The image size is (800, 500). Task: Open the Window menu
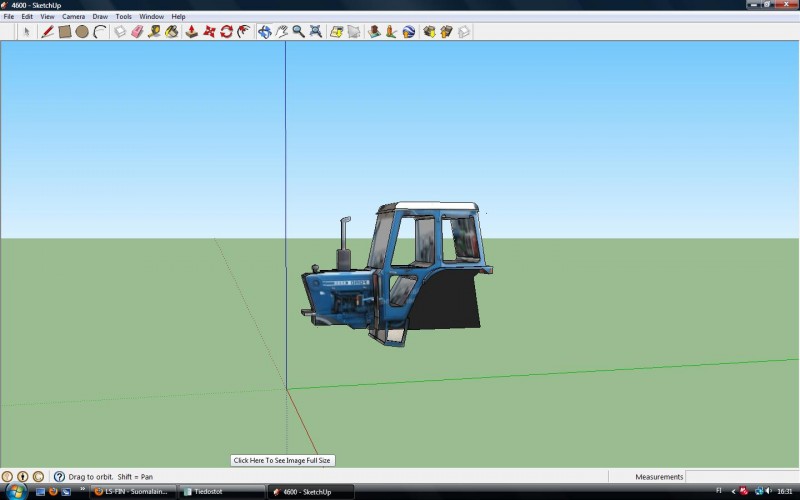pos(152,16)
